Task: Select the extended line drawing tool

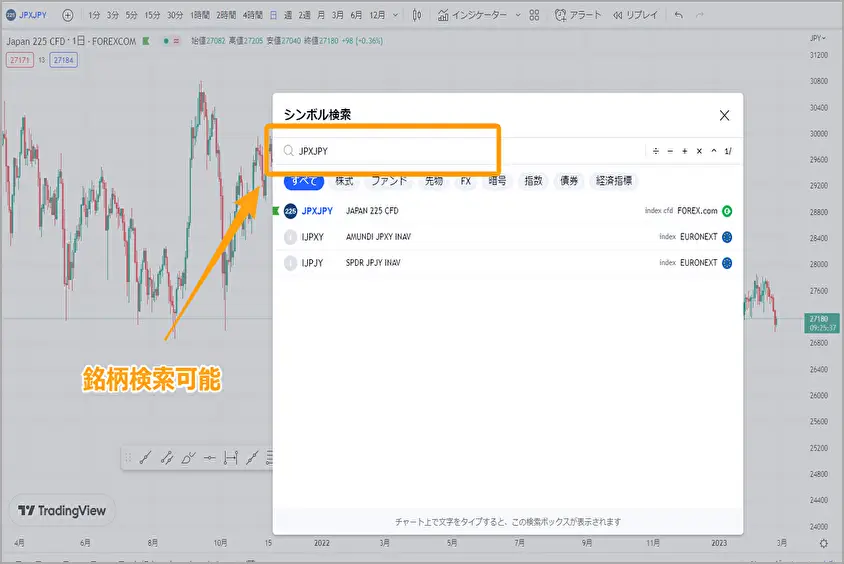Action: (x=252, y=458)
